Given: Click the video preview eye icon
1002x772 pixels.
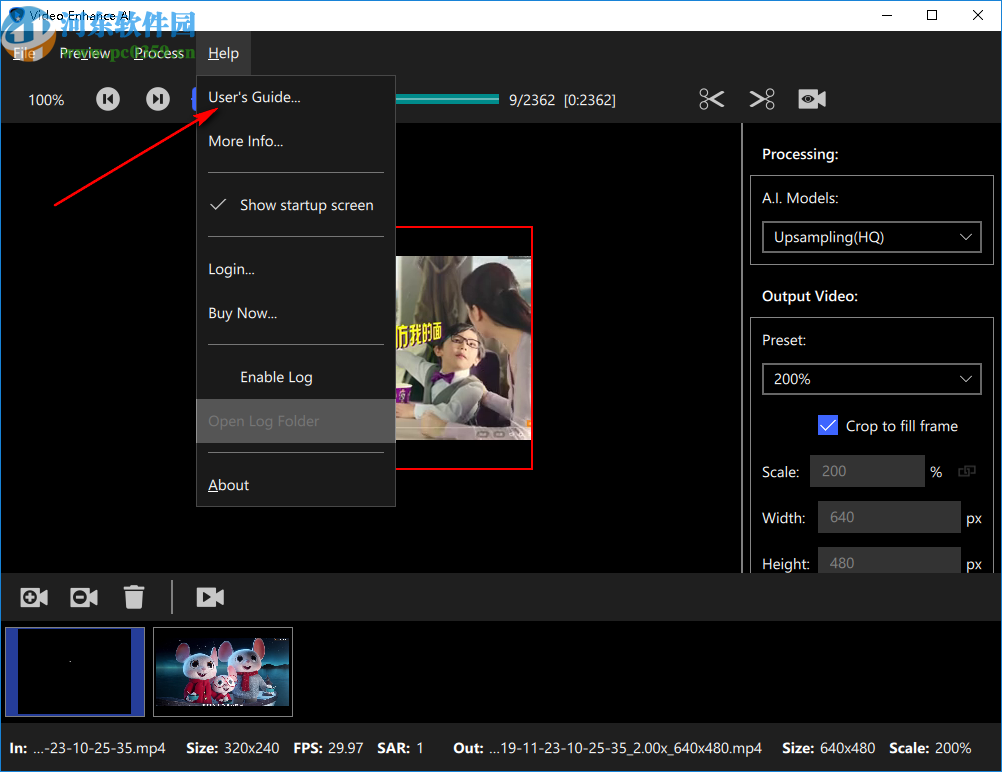Looking at the screenshot, I should [x=811, y=99].
